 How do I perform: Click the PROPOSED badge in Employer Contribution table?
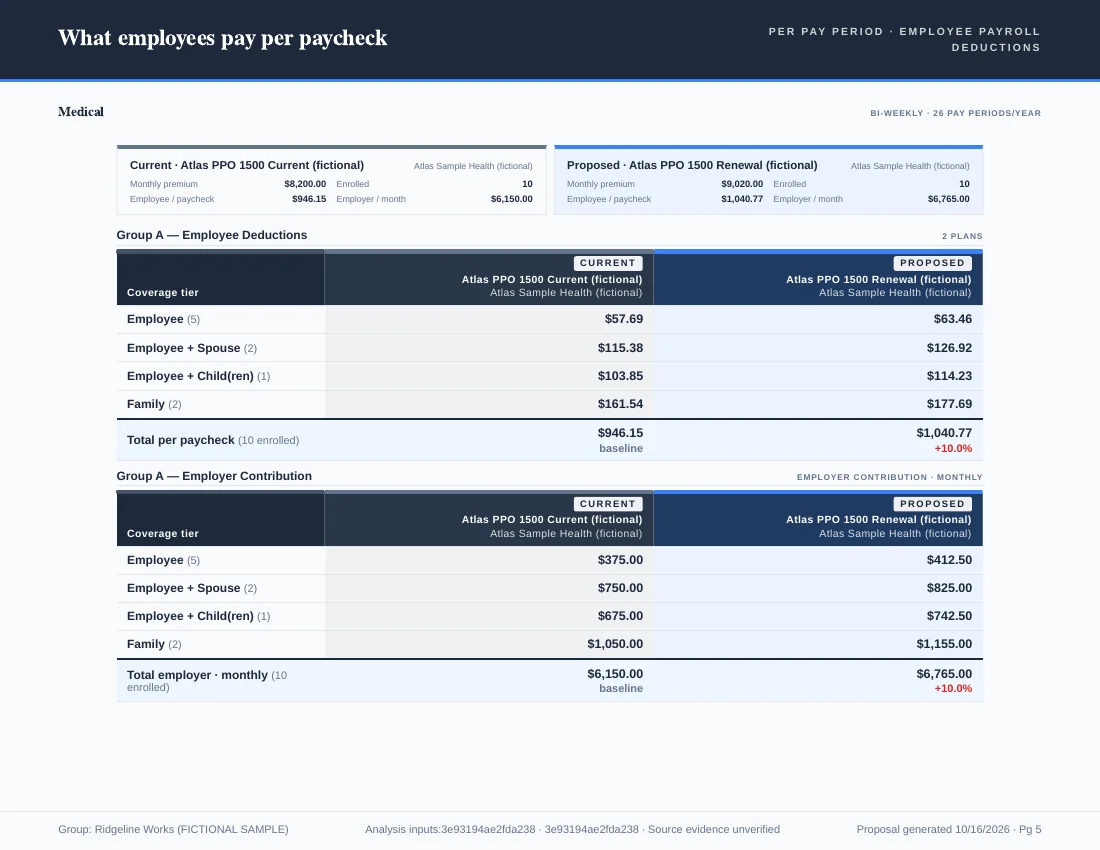pyautogui.click(x=932, y=504)
